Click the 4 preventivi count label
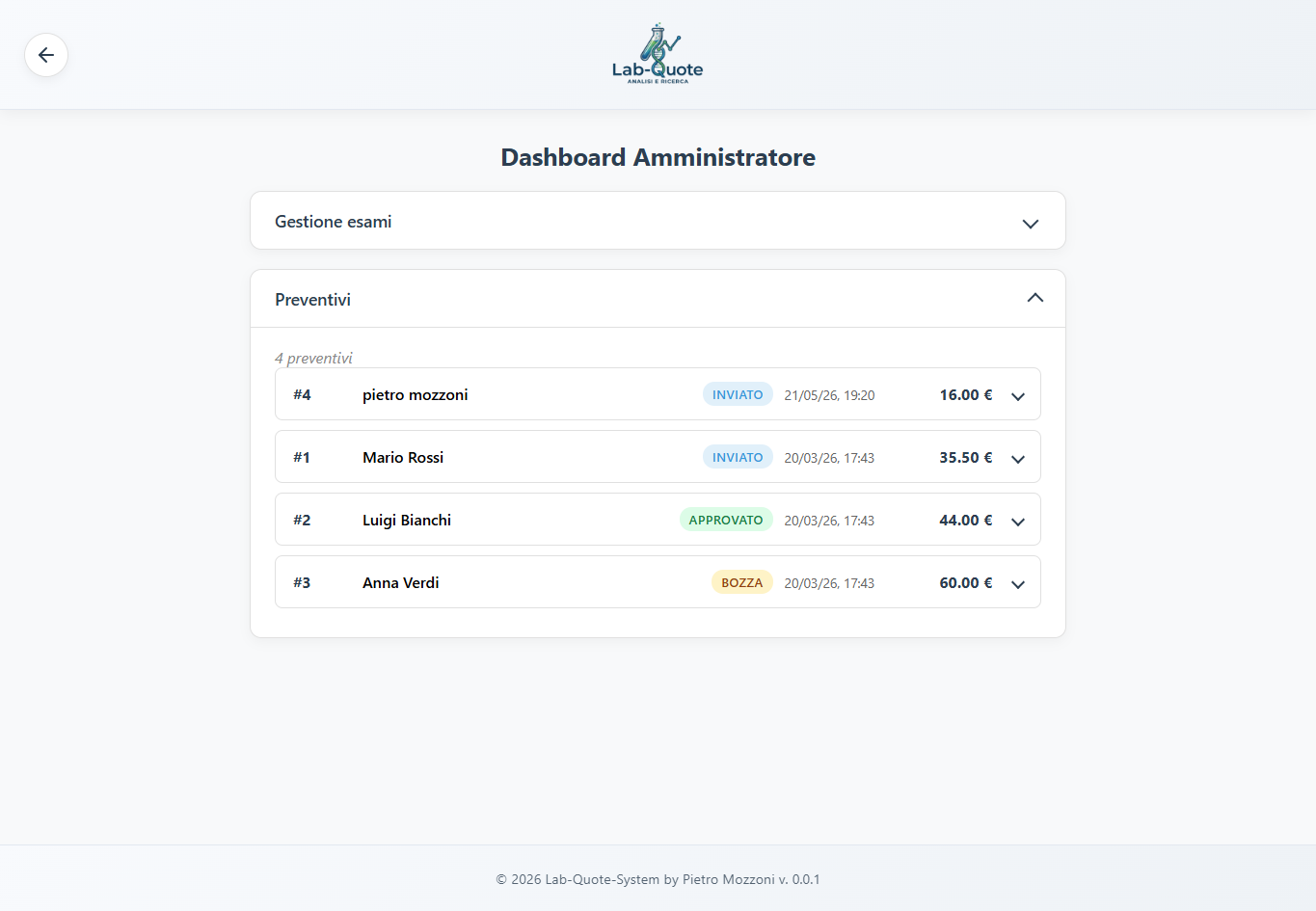 click(x=313, y=359)
